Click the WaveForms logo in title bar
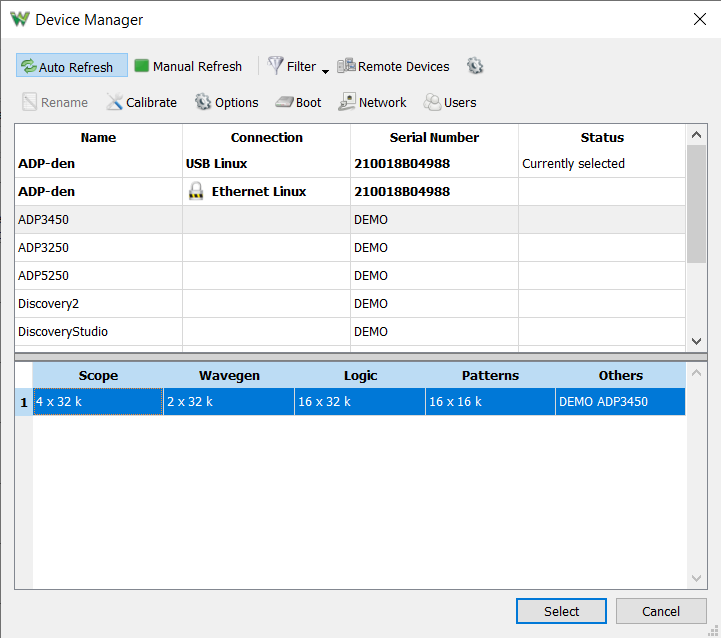The width and height of the screenshot is (721, 638). (x=19, y=19)
